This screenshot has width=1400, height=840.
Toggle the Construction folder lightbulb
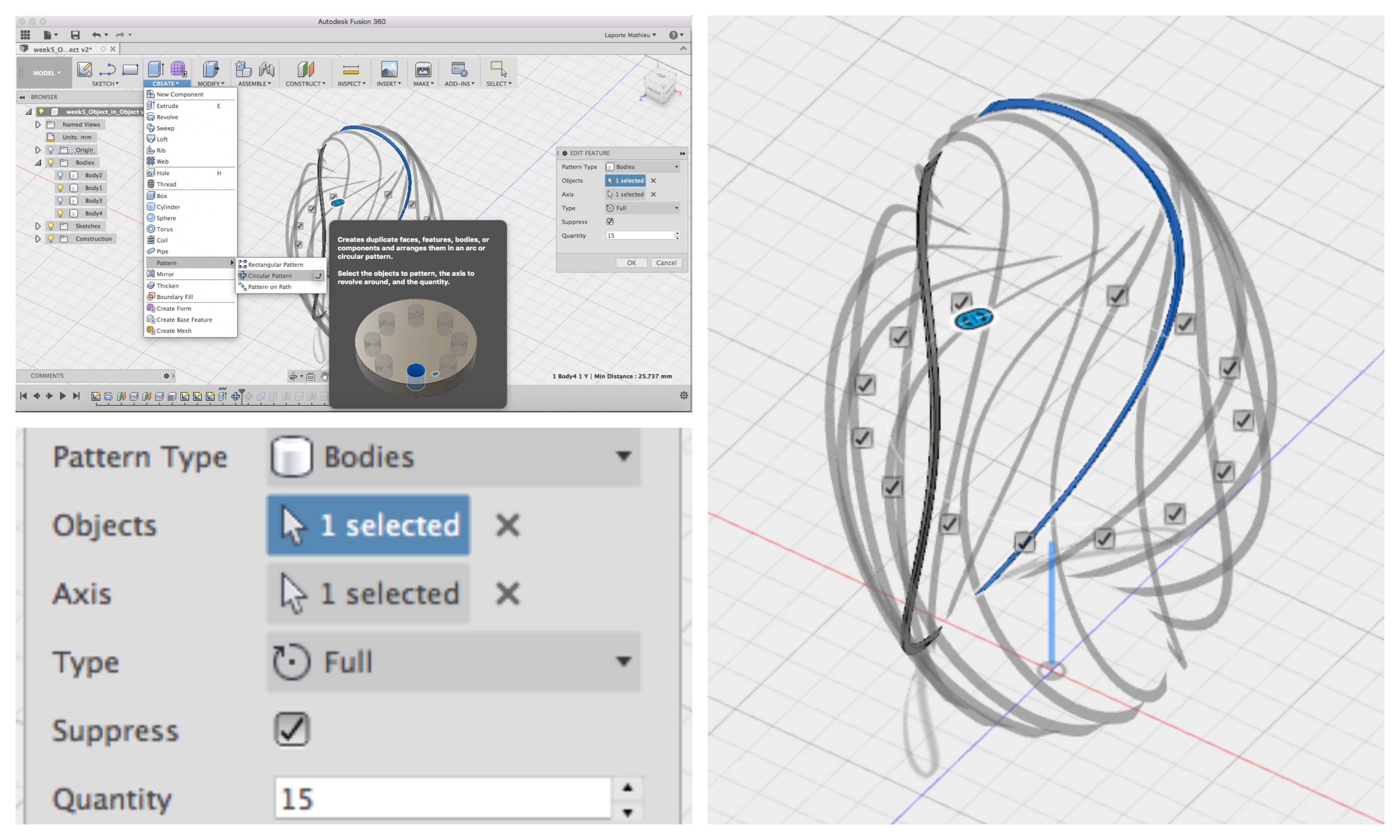[x=51, y=239]
